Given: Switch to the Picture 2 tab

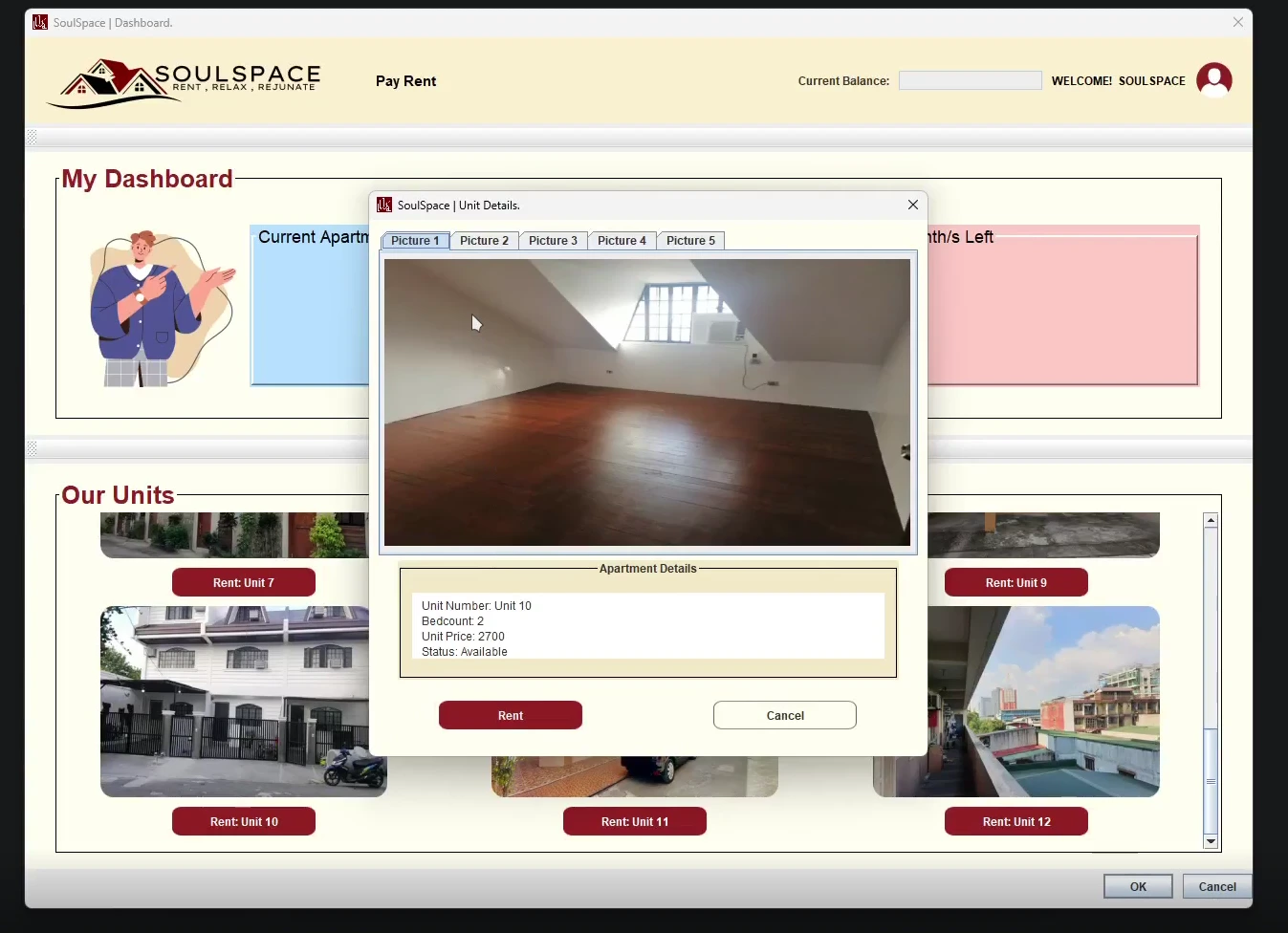Looking at the screenshot, I should tap(484, 240).
